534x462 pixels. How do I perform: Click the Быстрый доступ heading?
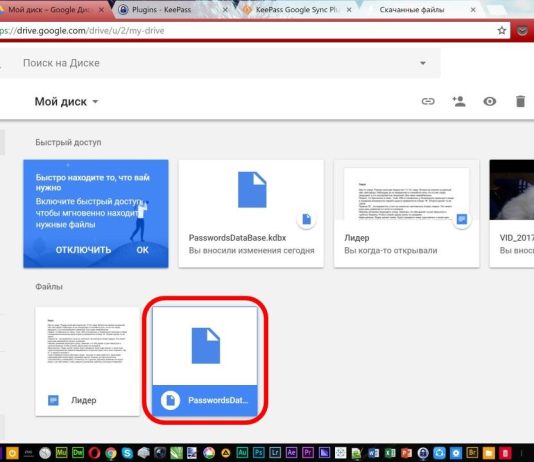point(68,142)
